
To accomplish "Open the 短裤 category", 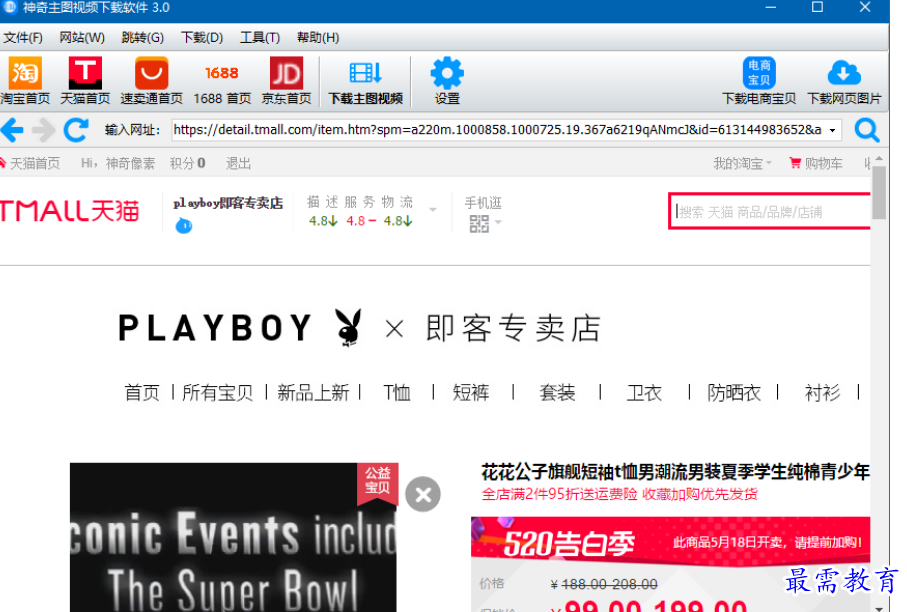I will click(x=471, y=393).
